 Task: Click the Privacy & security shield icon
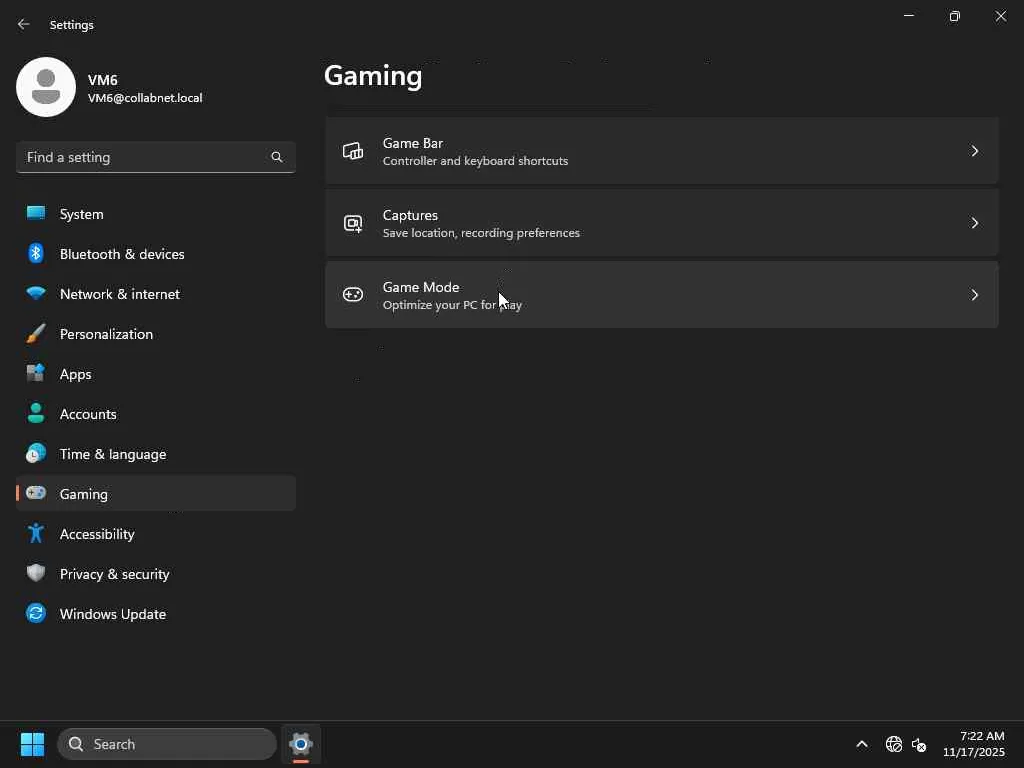coord(36,574)
